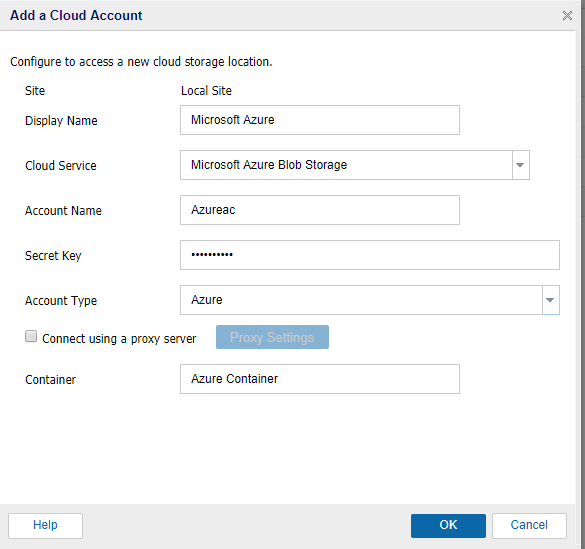
Task: Confirm the cloud account with OK
Action: [x=448, y=526]
